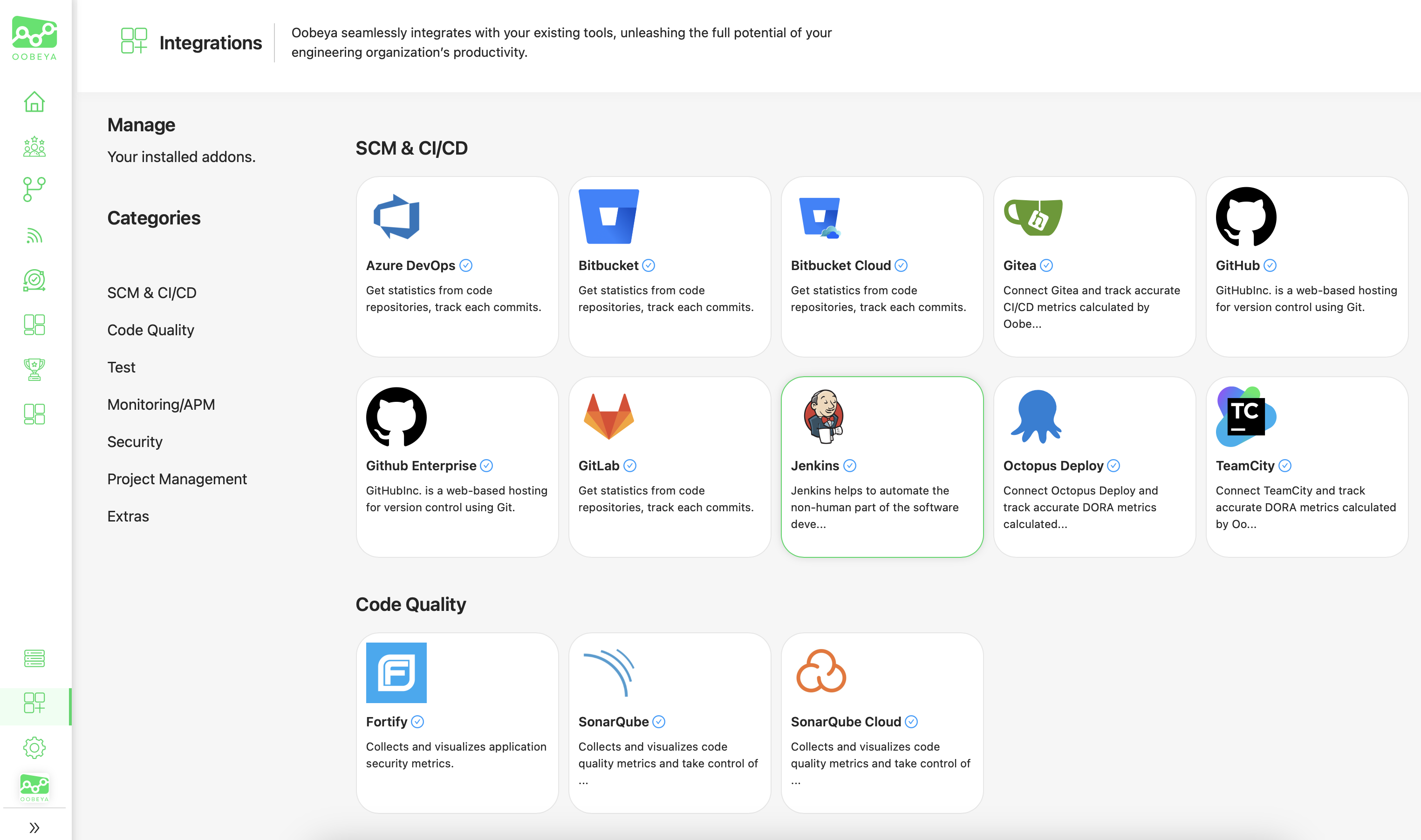
Task: Select the SCM & CI/CD category
Action: point(152,292)
